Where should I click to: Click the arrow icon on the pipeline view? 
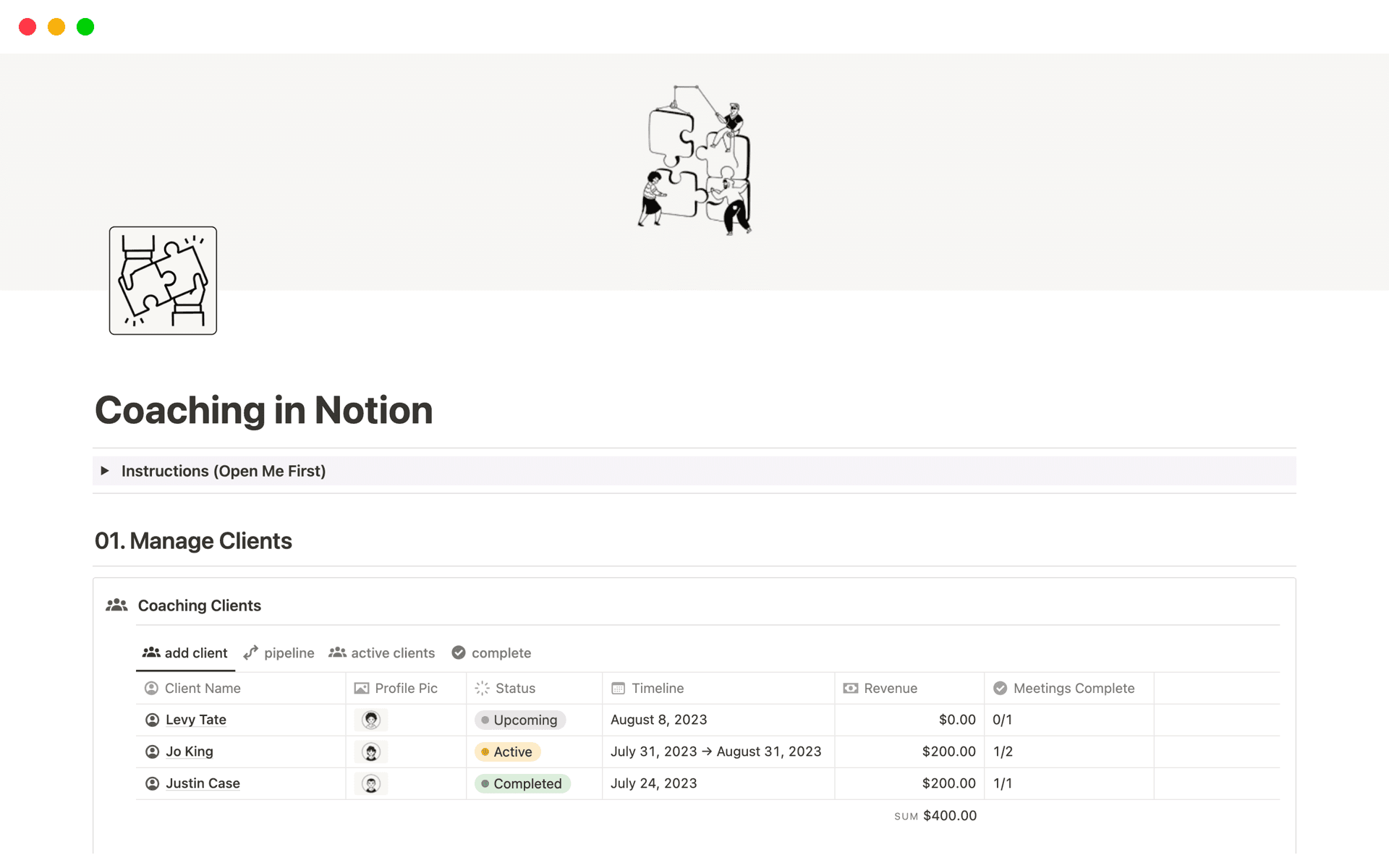[x=250, y=652]
